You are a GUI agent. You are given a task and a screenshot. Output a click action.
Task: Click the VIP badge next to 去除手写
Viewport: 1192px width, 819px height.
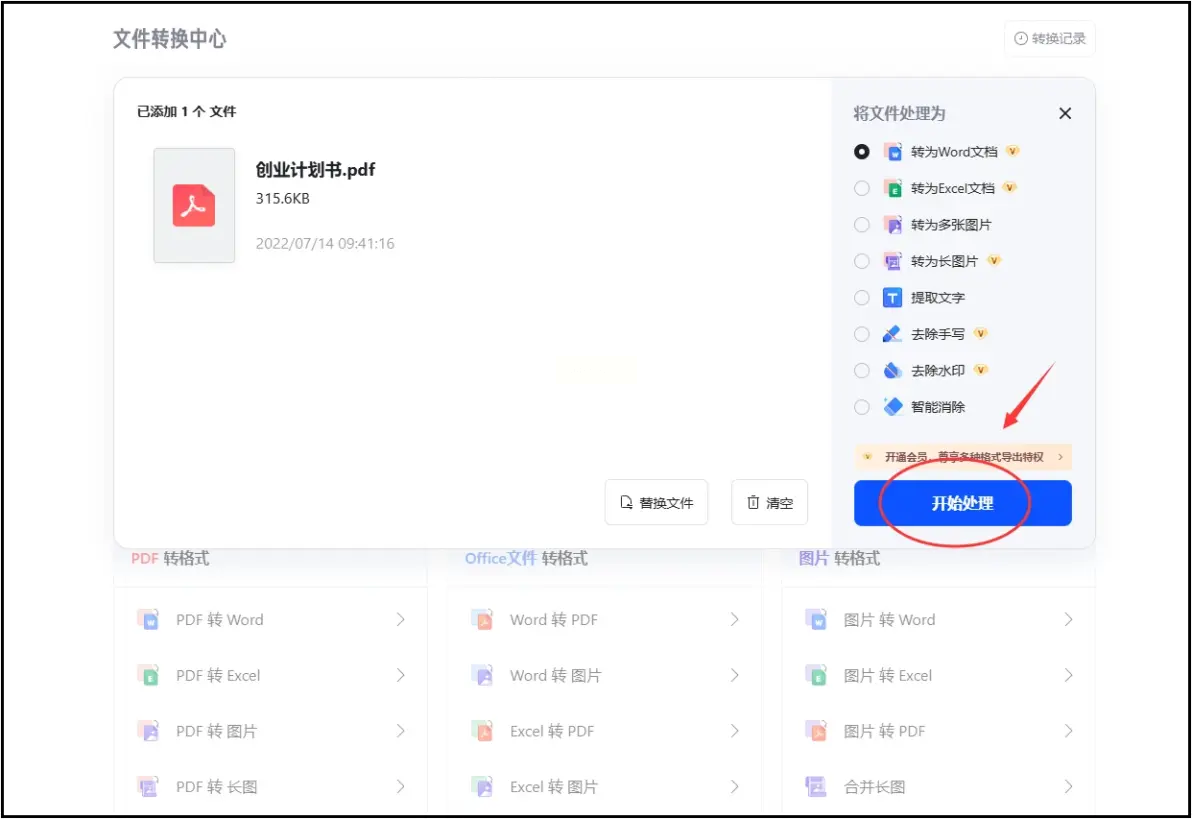click(981, 333)
